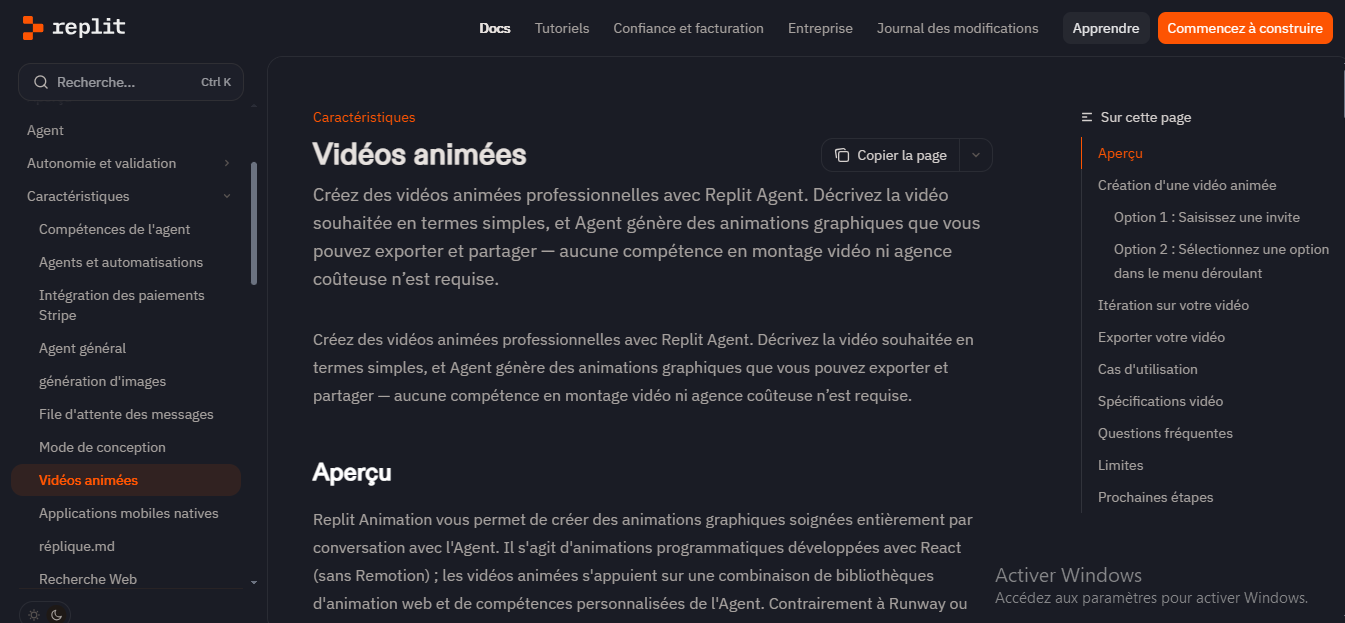Collapse the Caractéristiques sidebar section
The image size is (1345, 623).
pos(227,196)
